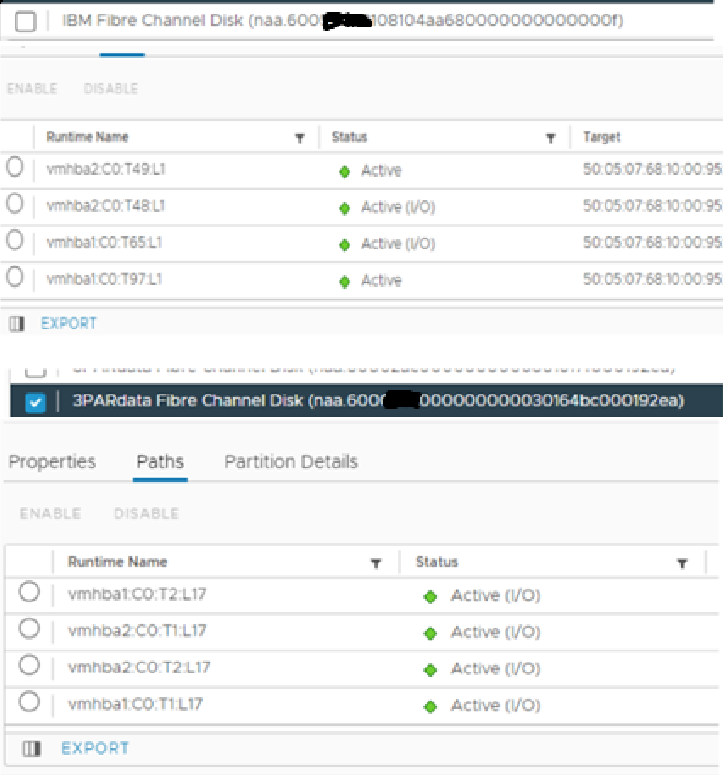The width and height of the screenshot is (723, 775).
Task: Click the column picker icon beside upper EXPORT
Action: [x=15, y=324]
